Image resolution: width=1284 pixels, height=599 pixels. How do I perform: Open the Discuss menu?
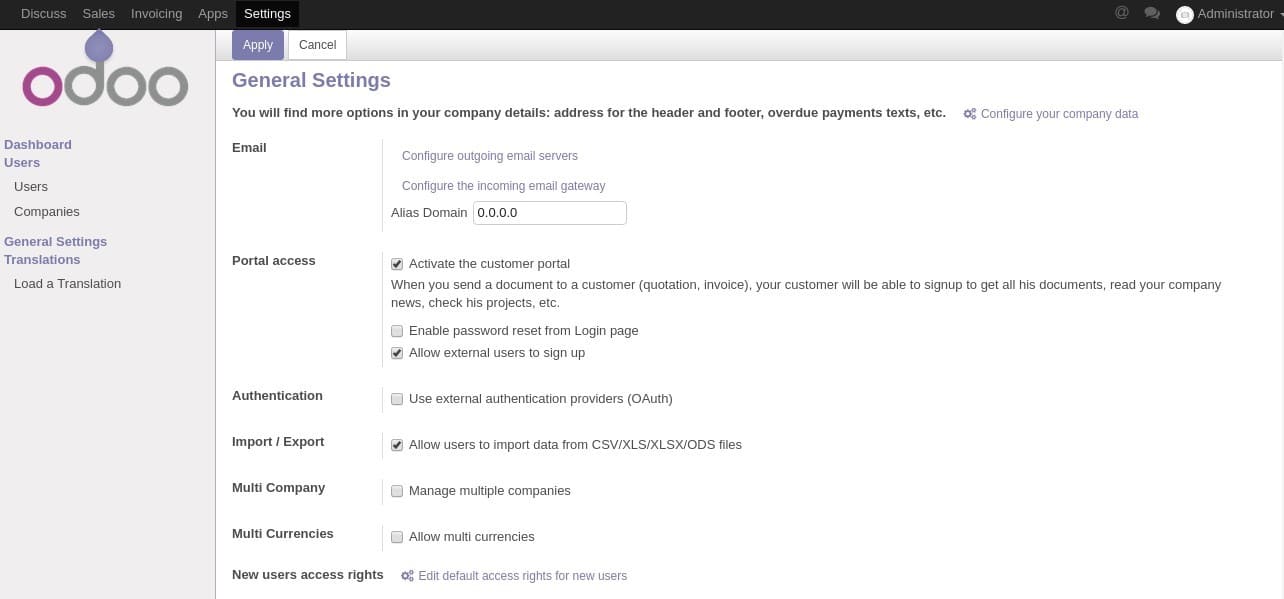(x=43, y=14)
